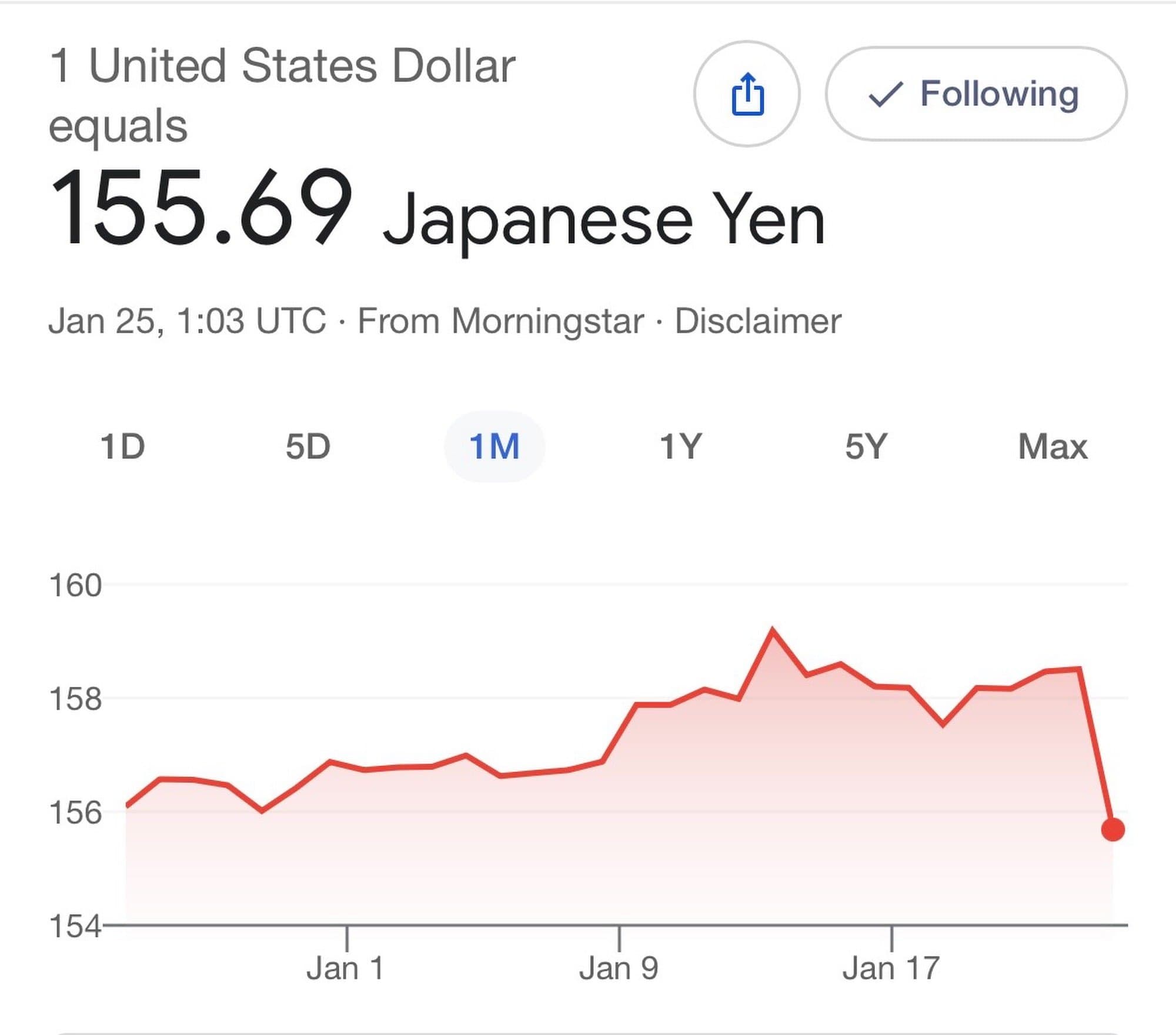Click the From Morningstar source text
1176x1035 pixels.
click(x=500, y=321)
